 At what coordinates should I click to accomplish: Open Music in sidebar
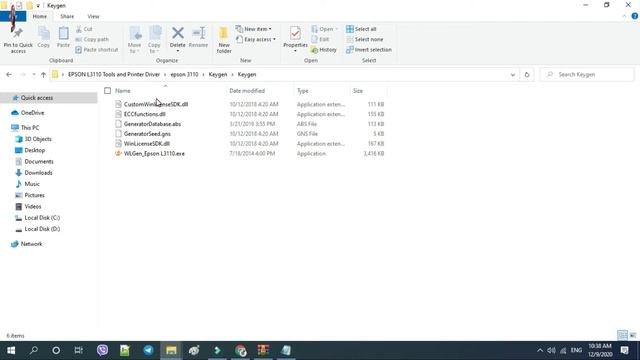[32, 184]
